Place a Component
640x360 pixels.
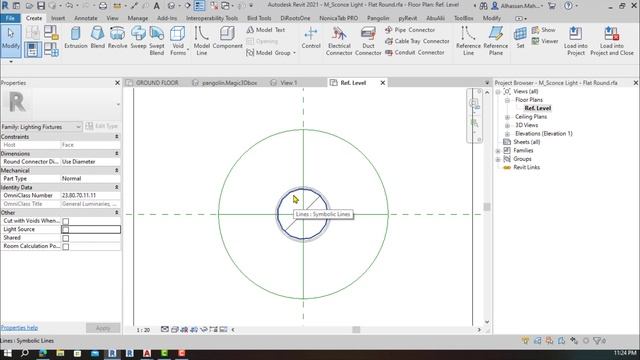[227, 39]
